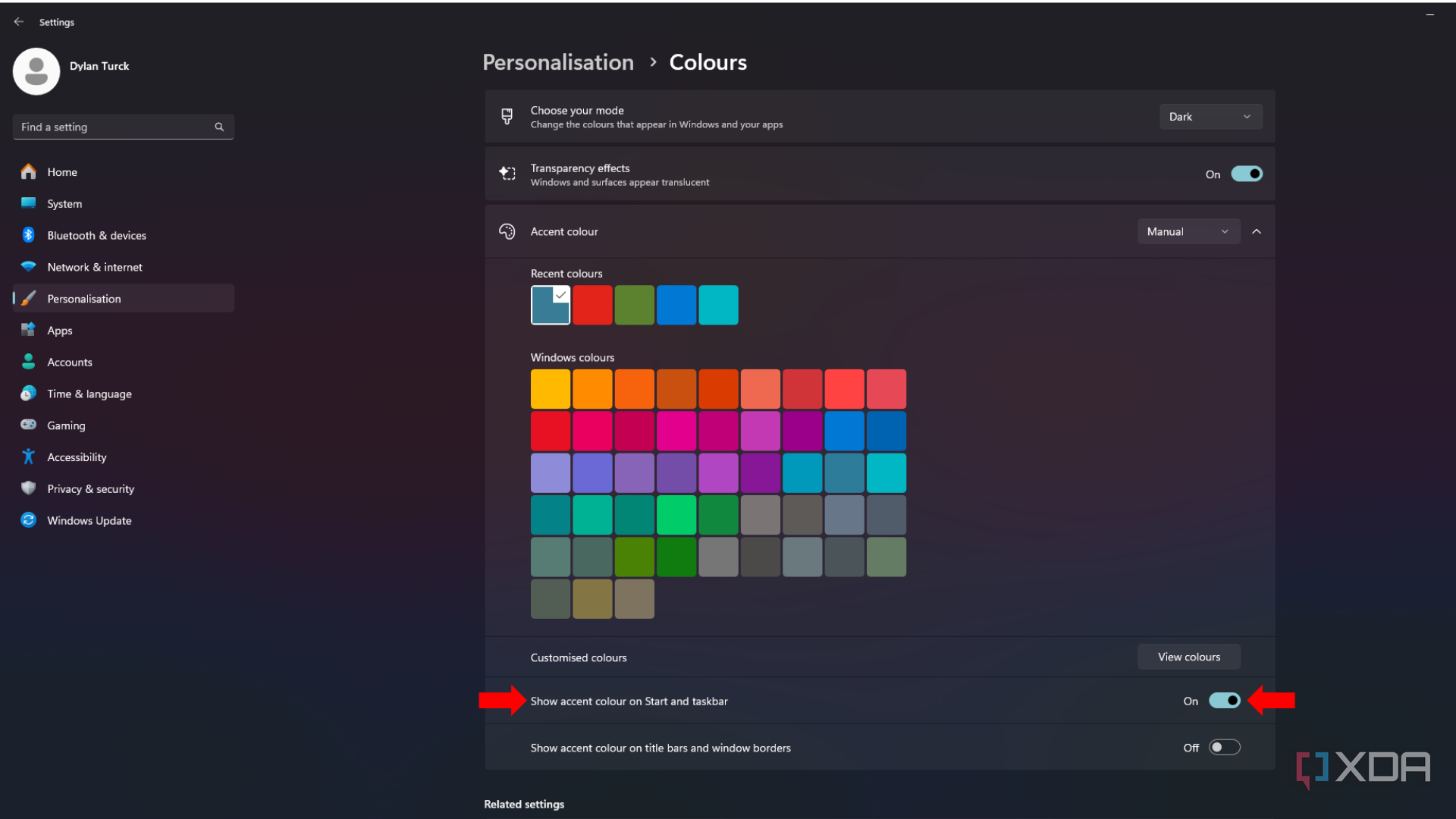Screen dimensions: 1456x819
Task: Open Privacy & security settings
Action: point(90,488)
